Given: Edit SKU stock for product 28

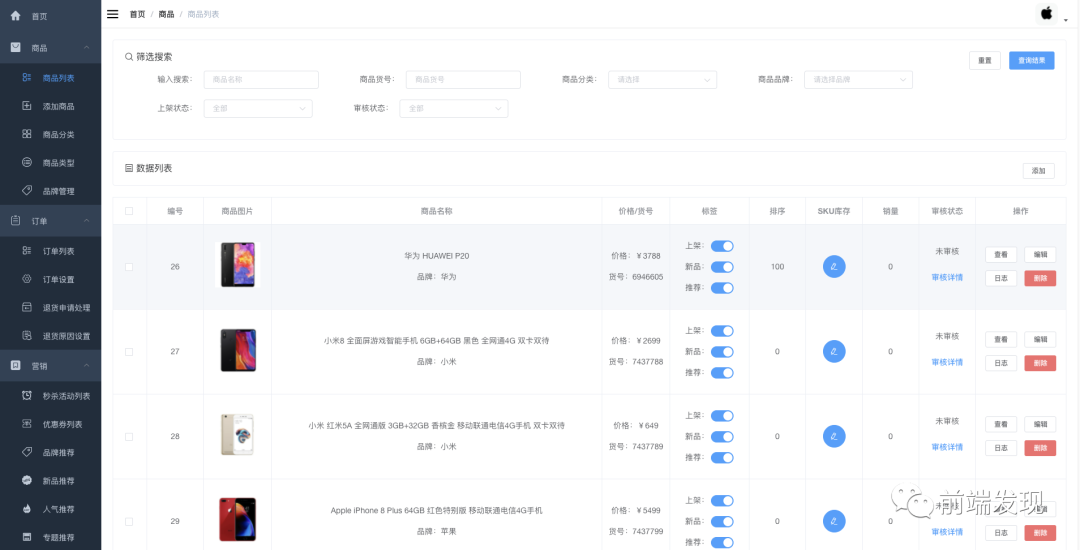Looking at the screenshot, I should tap(834, 436).
